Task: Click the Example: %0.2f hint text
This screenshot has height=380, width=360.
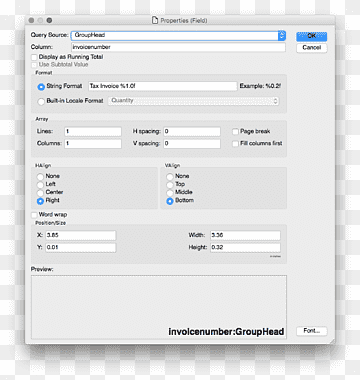Action: tap(260, 86)
